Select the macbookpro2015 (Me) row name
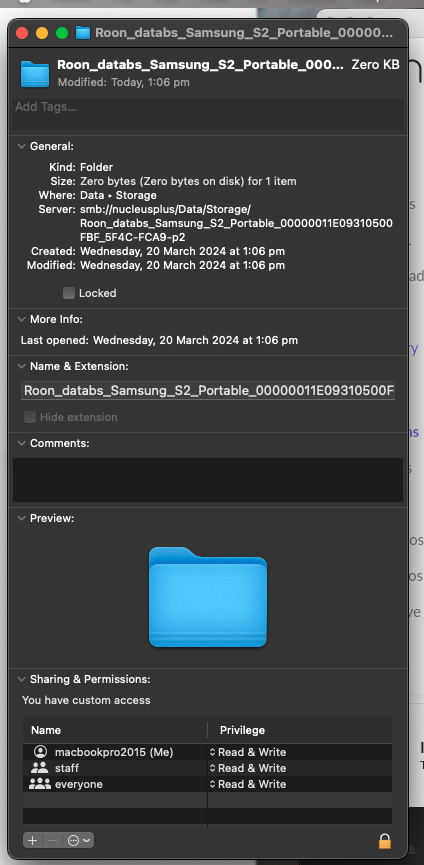Screen dimensions: 424x865 click(114, 752)
